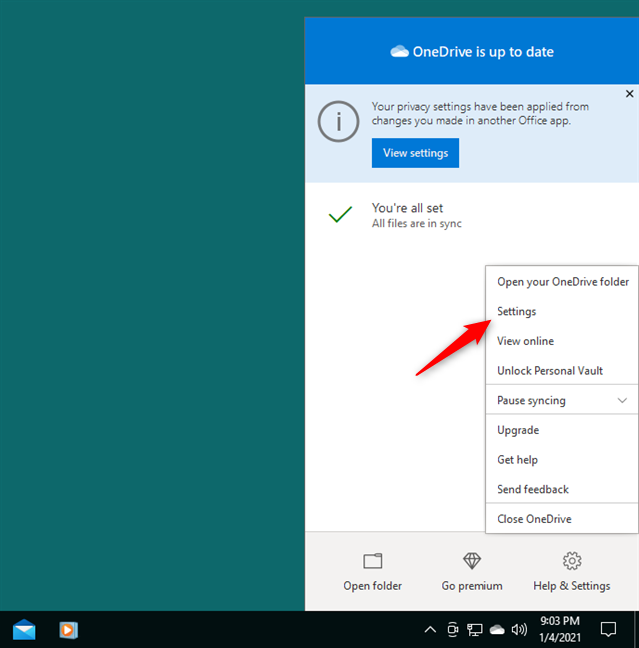The width and height of the screenshot is (639, 648).
Task: Click the View settings button
Action: pyautogui.click(x=415, y=153)
